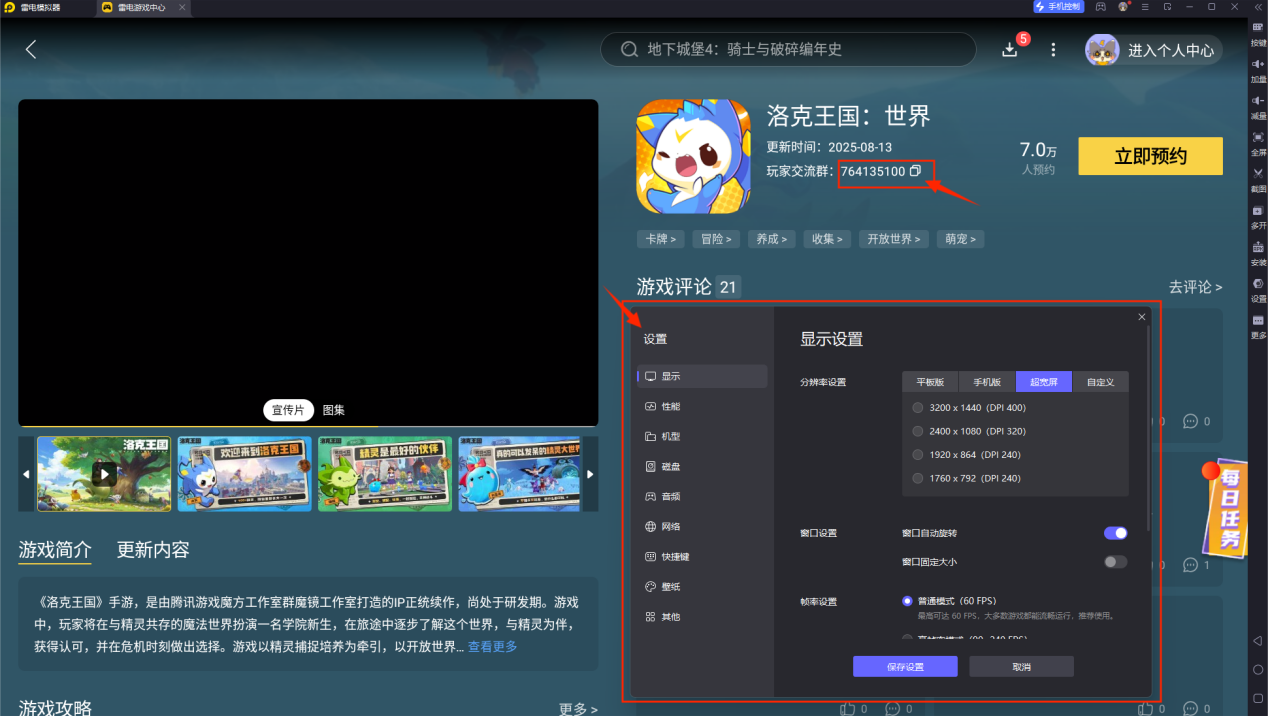The height and width of the screenshot is (716, 1268).
Task: Click the 冒险 > tag
Action: [x=717, y=239]
